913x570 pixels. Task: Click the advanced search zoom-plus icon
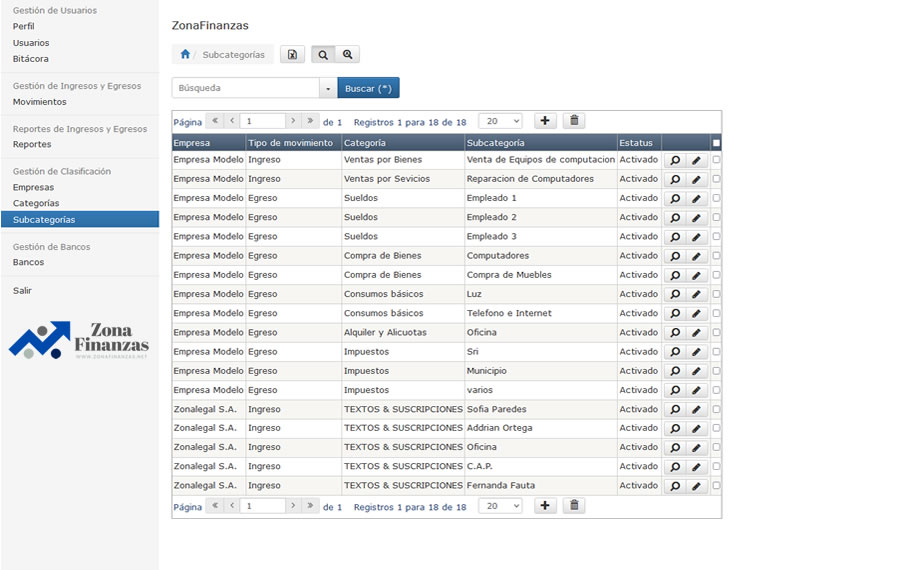(347, 55)
